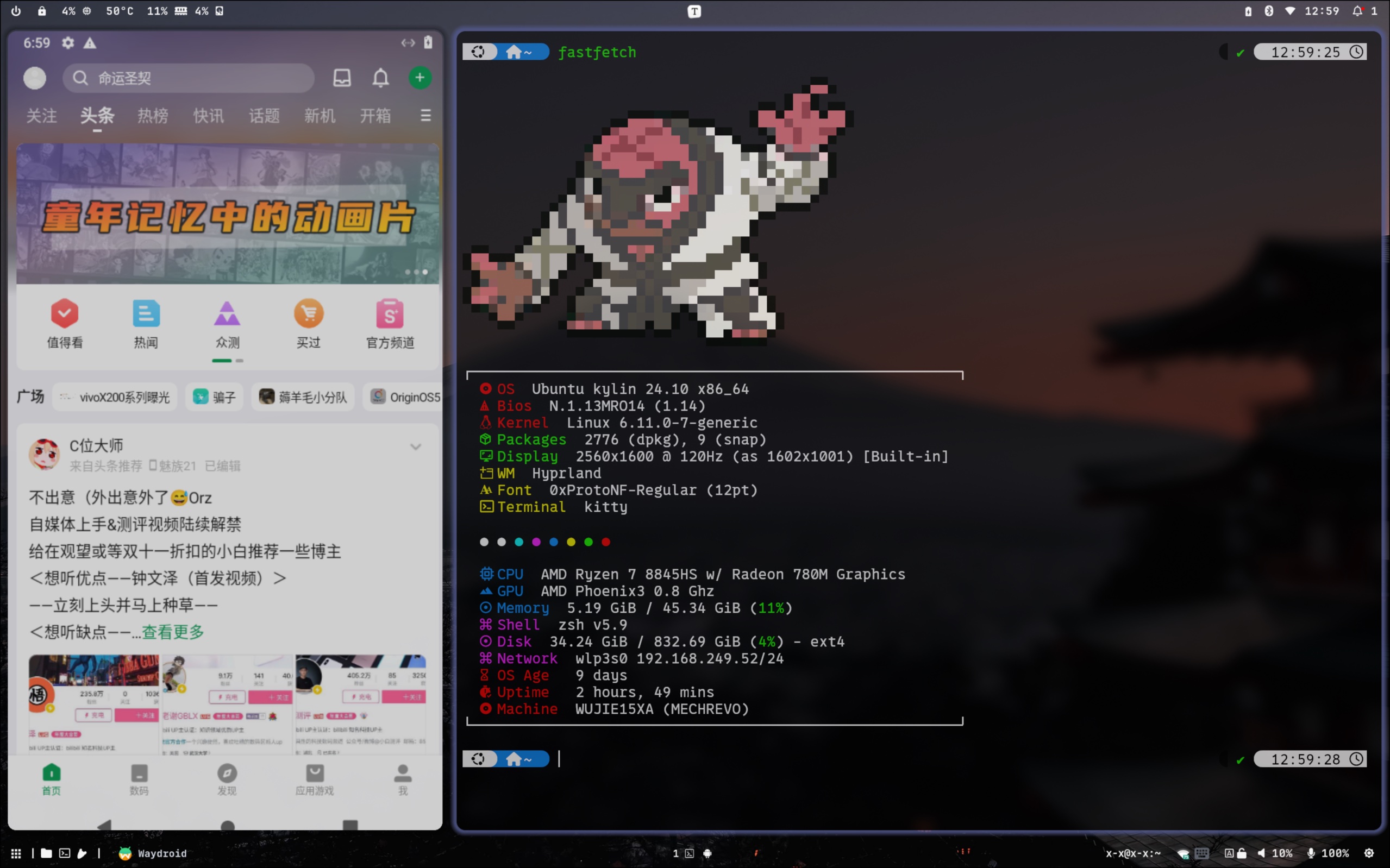Open the 童年记忆中的动画片 banner

(228, 213)
